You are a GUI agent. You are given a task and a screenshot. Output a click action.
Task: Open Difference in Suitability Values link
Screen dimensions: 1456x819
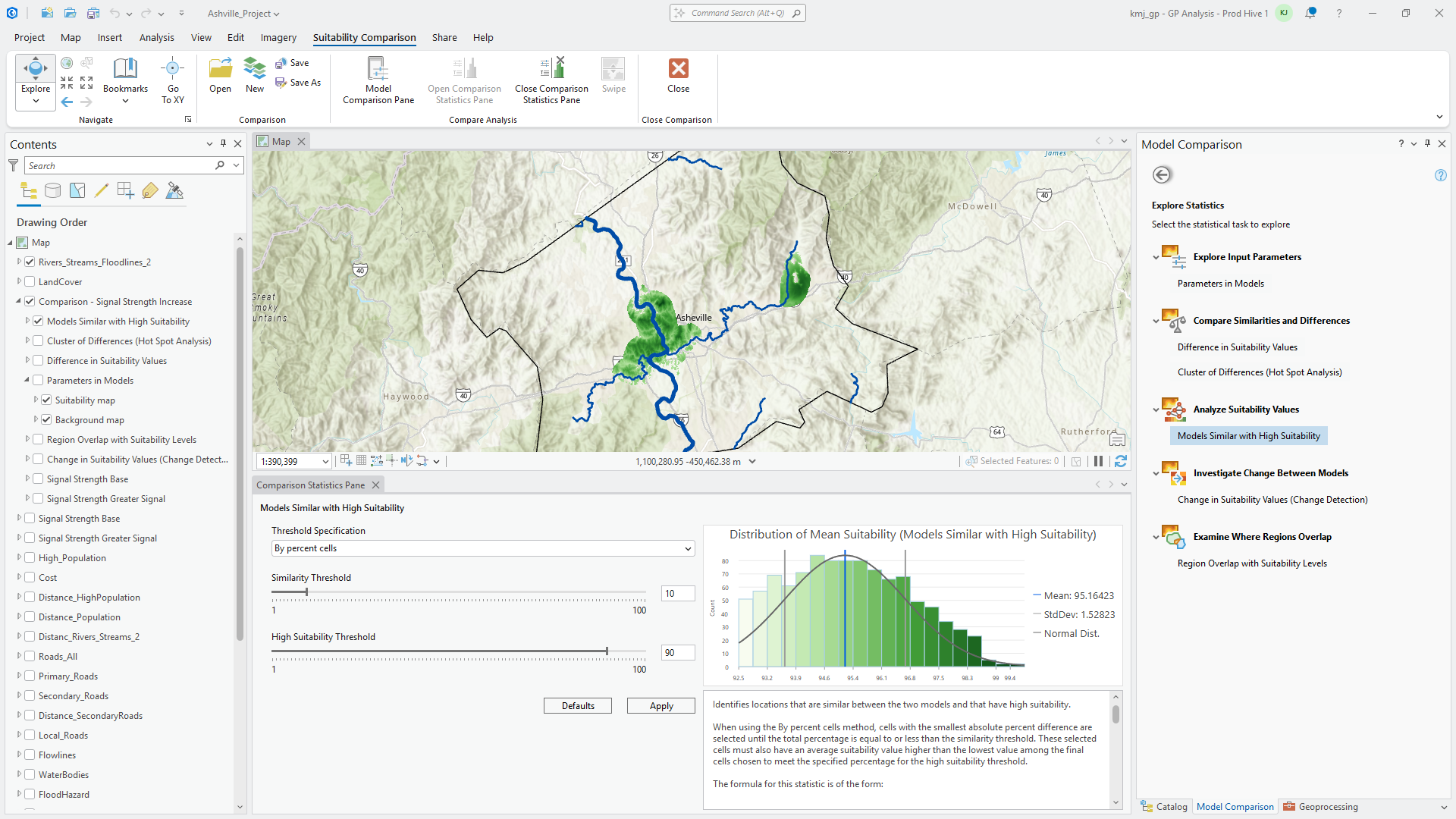click(1237, 347)
